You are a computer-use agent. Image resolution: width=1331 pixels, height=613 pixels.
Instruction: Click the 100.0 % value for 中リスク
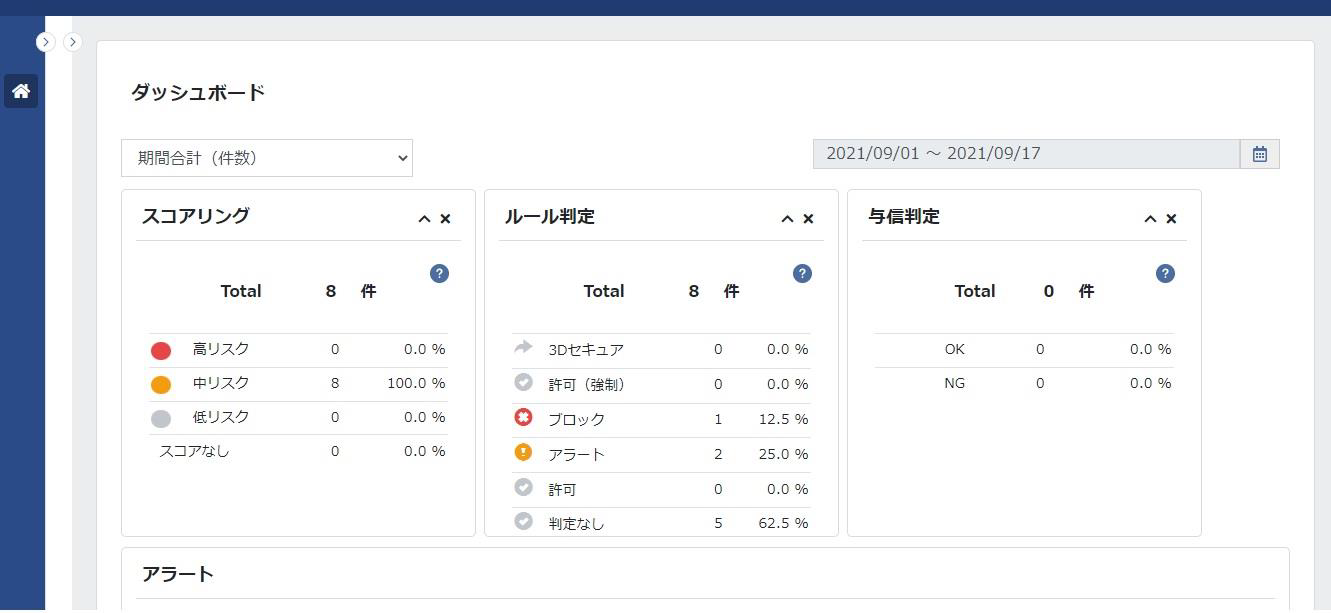416,383
